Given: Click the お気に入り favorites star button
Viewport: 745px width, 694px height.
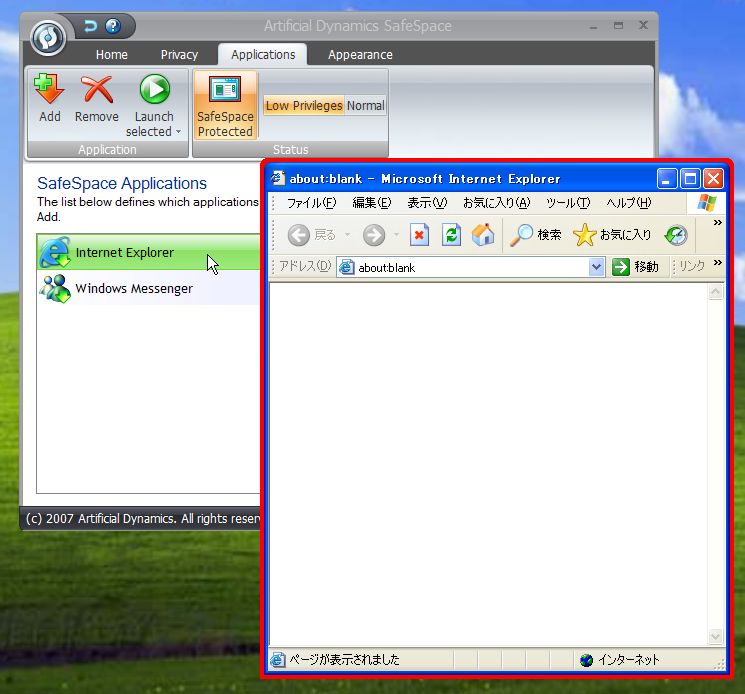Looking at the screenshot, I should click(x=612, y=235).
